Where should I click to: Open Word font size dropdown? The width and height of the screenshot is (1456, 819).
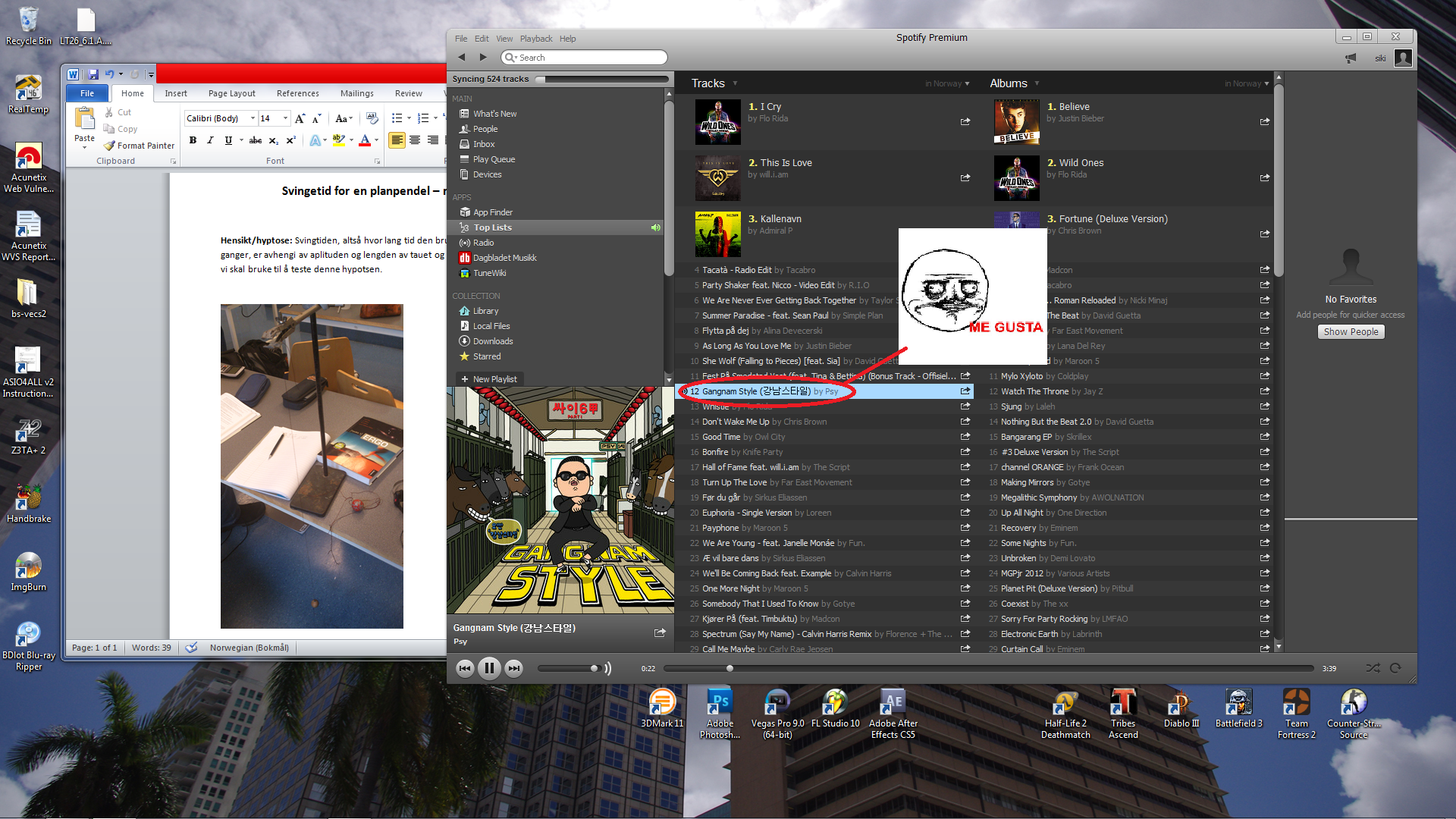click(x=285, y=118)
